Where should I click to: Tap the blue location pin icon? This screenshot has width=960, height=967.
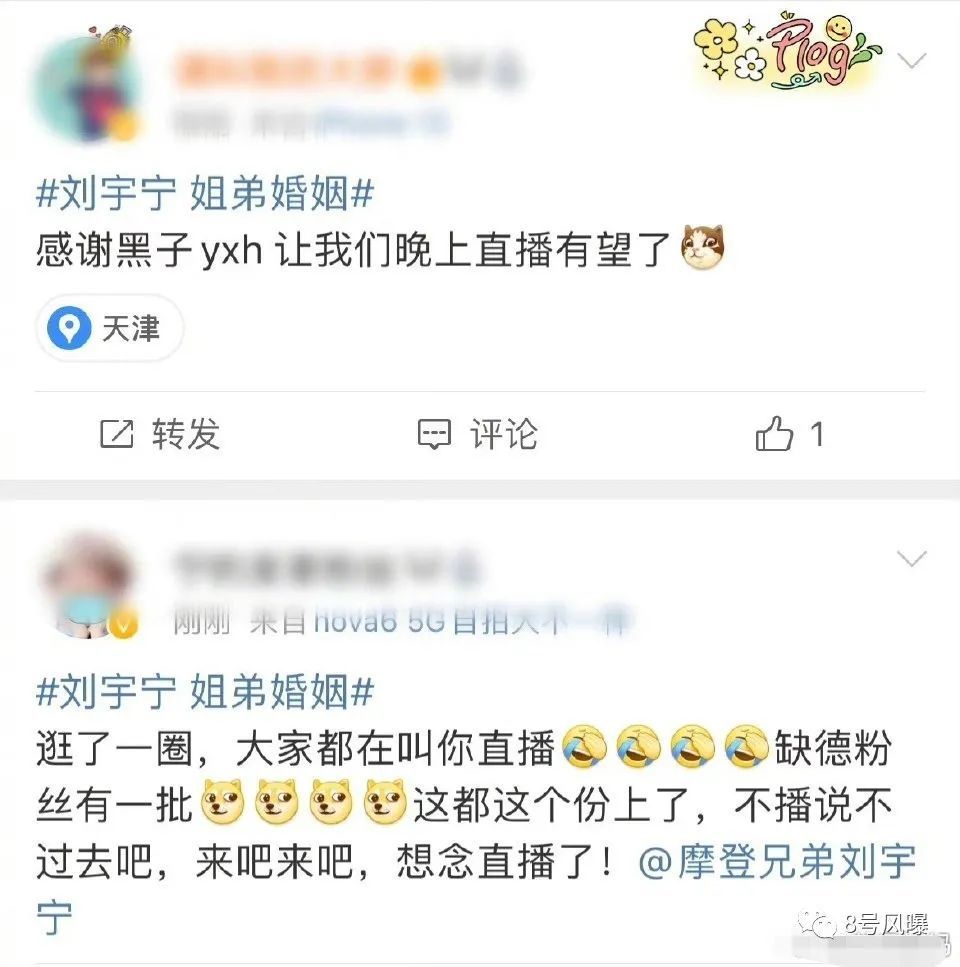(69, 327)
